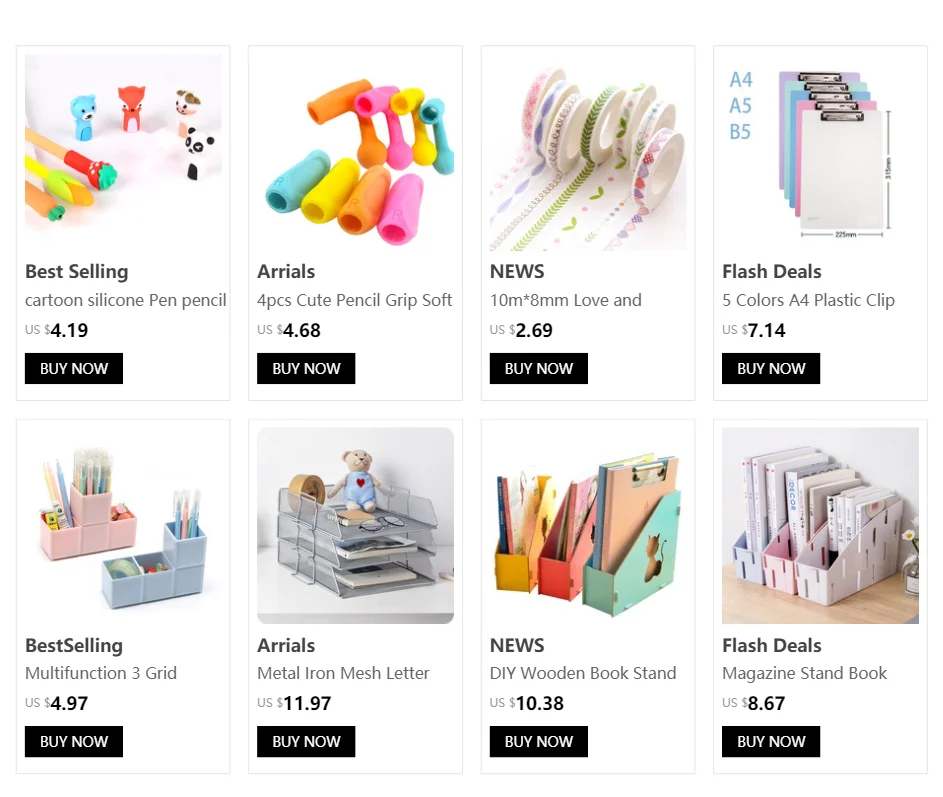Viewport: 943px width, 797px height.
Task: View the washi tape rolls product image
Action: tap(588, 152)
